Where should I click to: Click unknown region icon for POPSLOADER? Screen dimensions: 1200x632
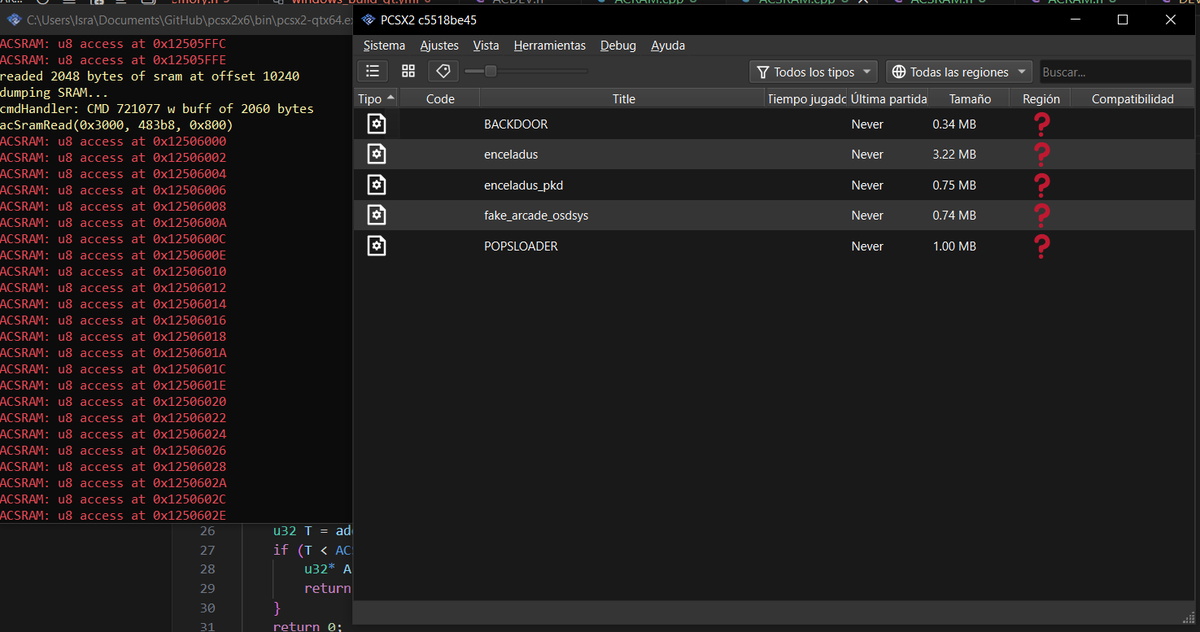pos(1041,246)
